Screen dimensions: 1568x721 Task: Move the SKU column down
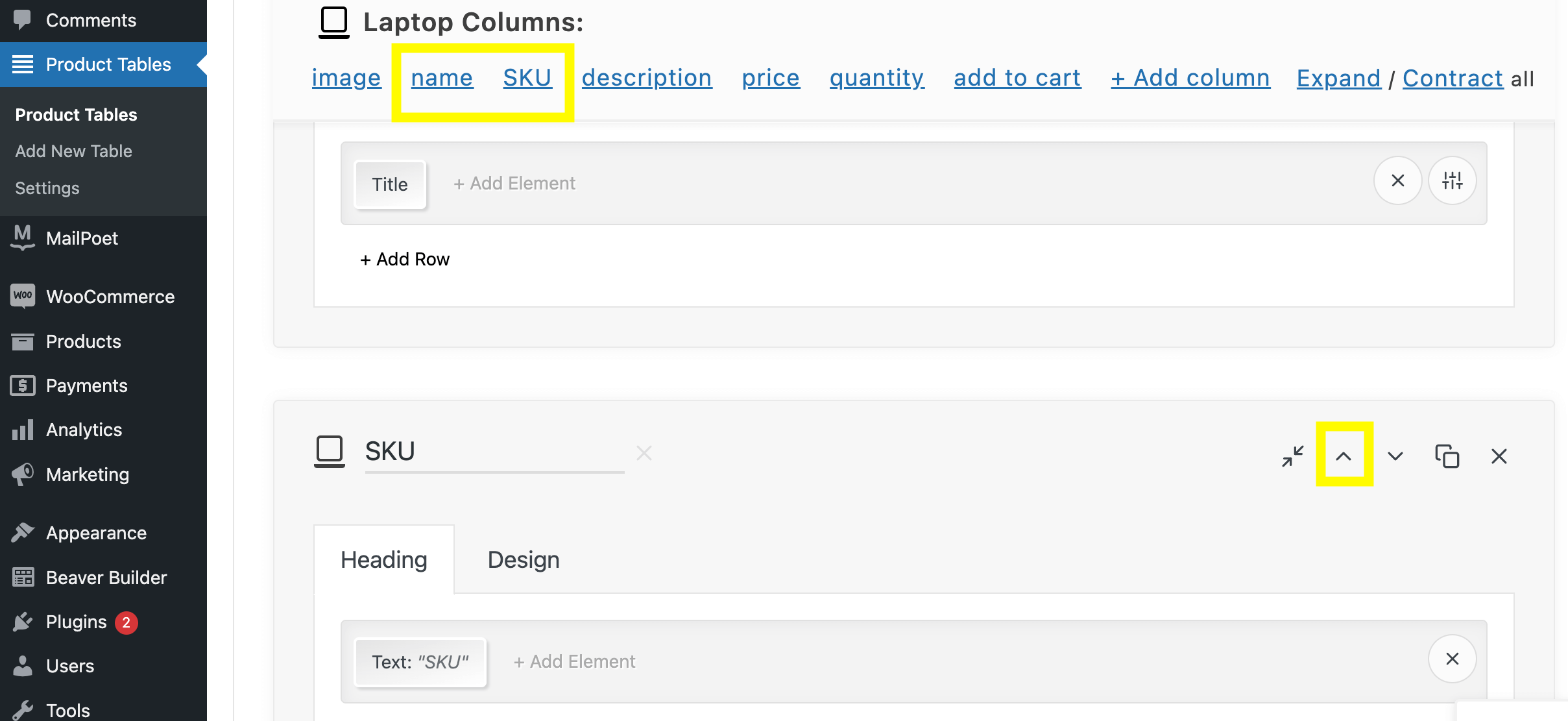1395,456
